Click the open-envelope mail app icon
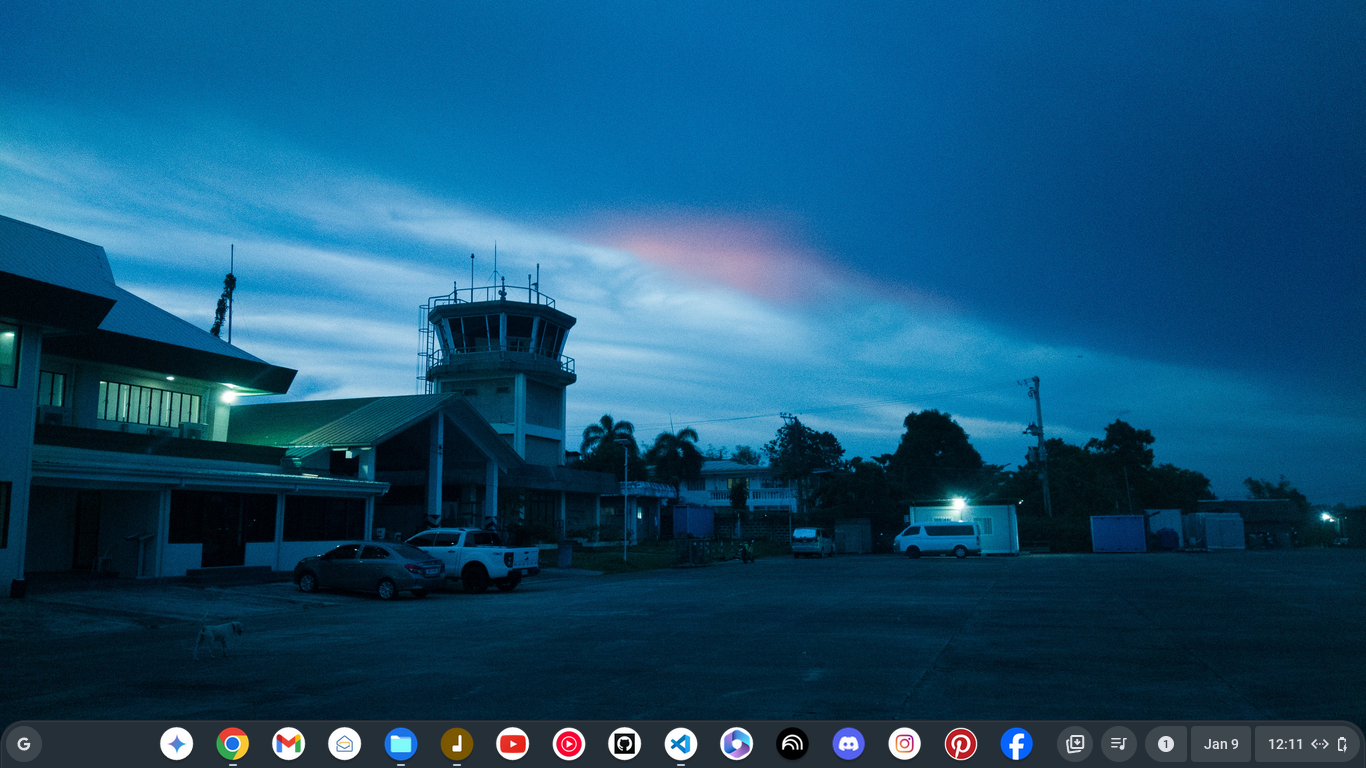This screenshot has height=768, width=1366. tap(345, 744)
